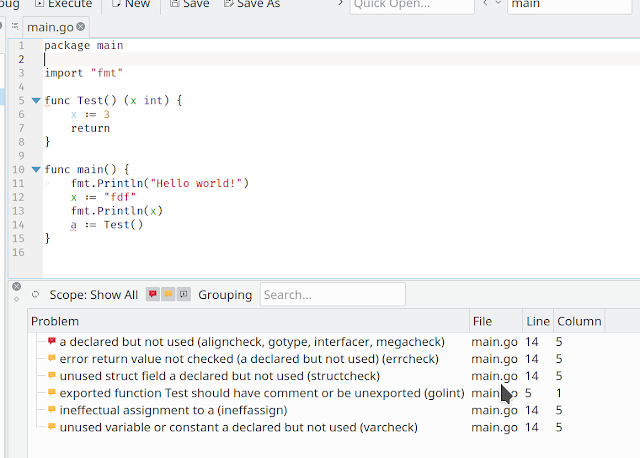
Task: Click line number 14 in the gutter
Action: [18, 225]
